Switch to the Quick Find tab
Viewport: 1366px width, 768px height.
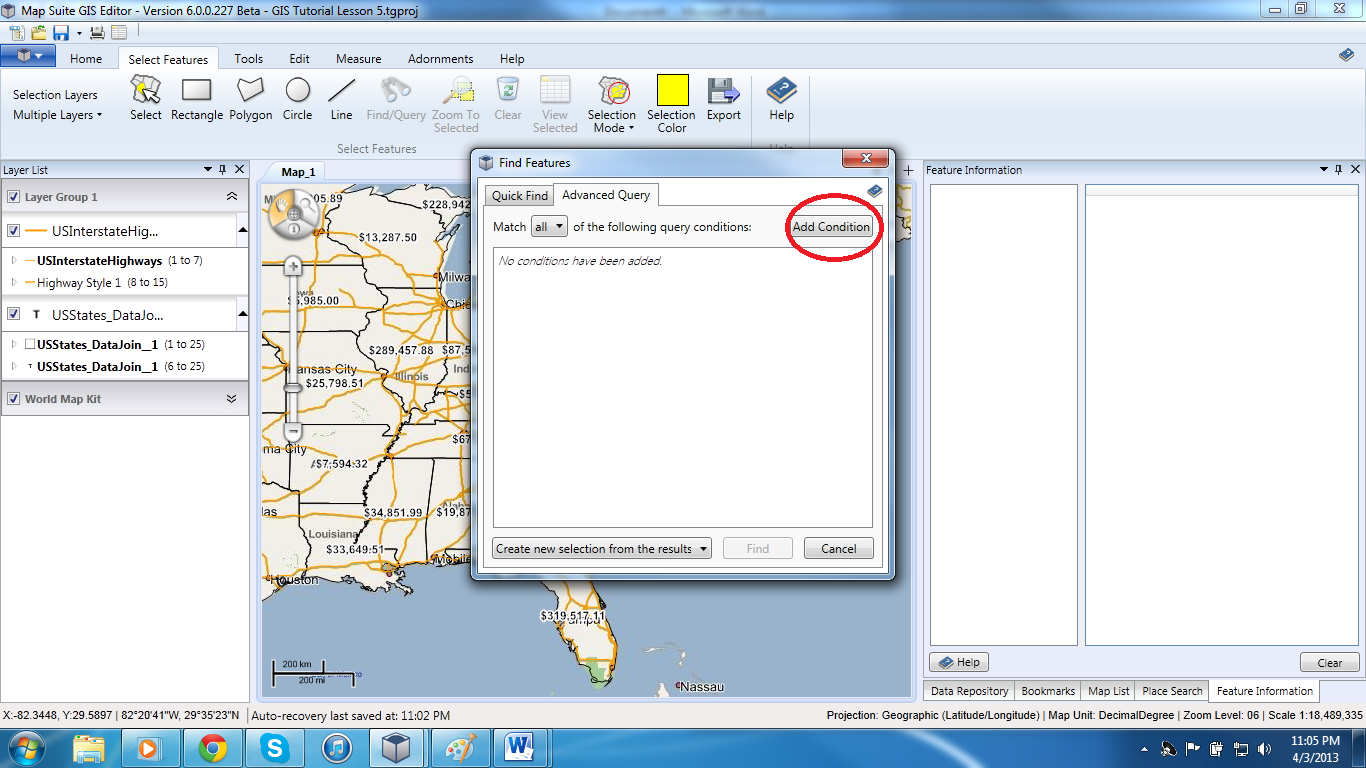click(x=519, y=196)
